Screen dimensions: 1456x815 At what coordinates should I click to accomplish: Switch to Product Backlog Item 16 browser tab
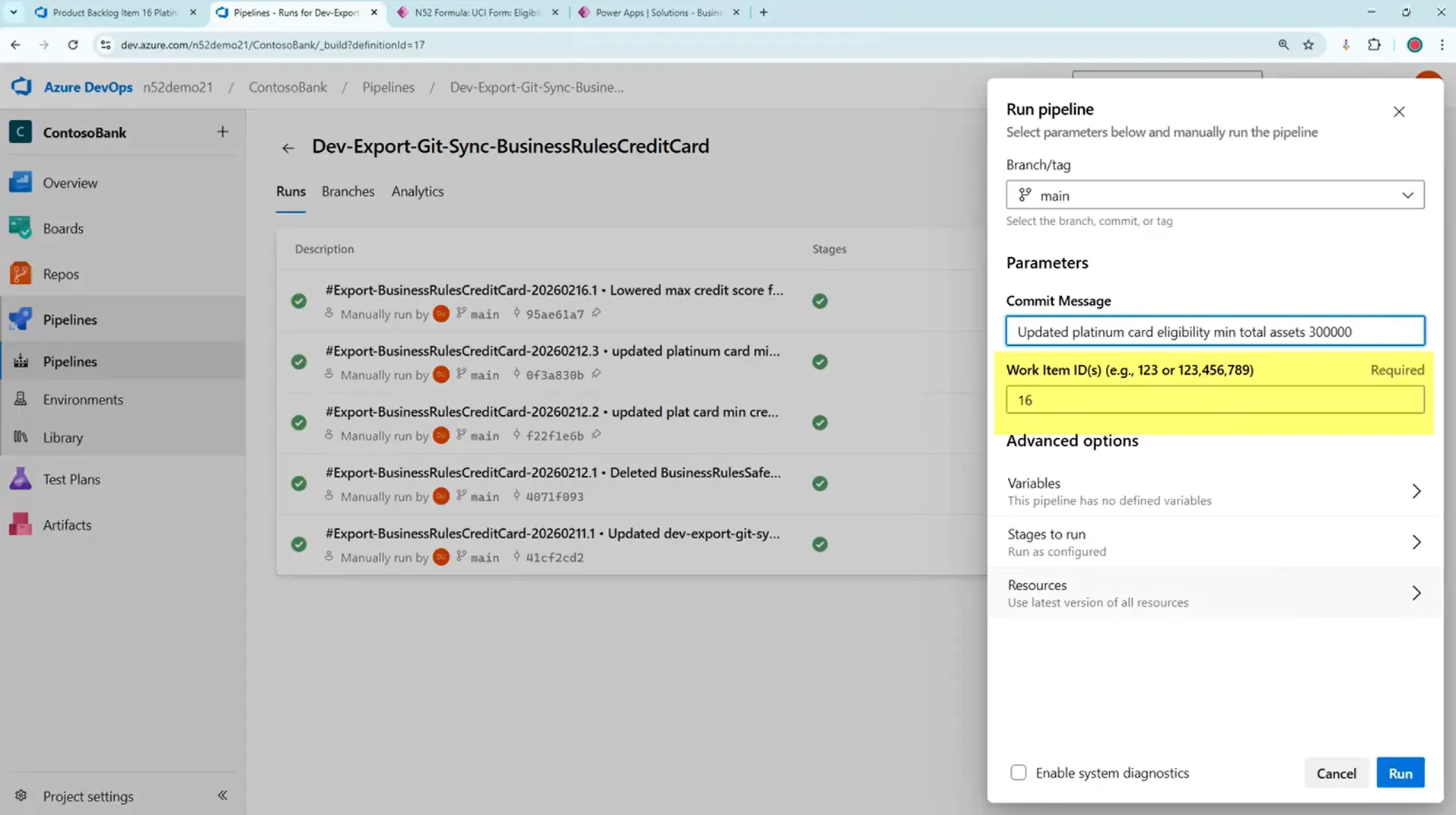pos(114,12)
